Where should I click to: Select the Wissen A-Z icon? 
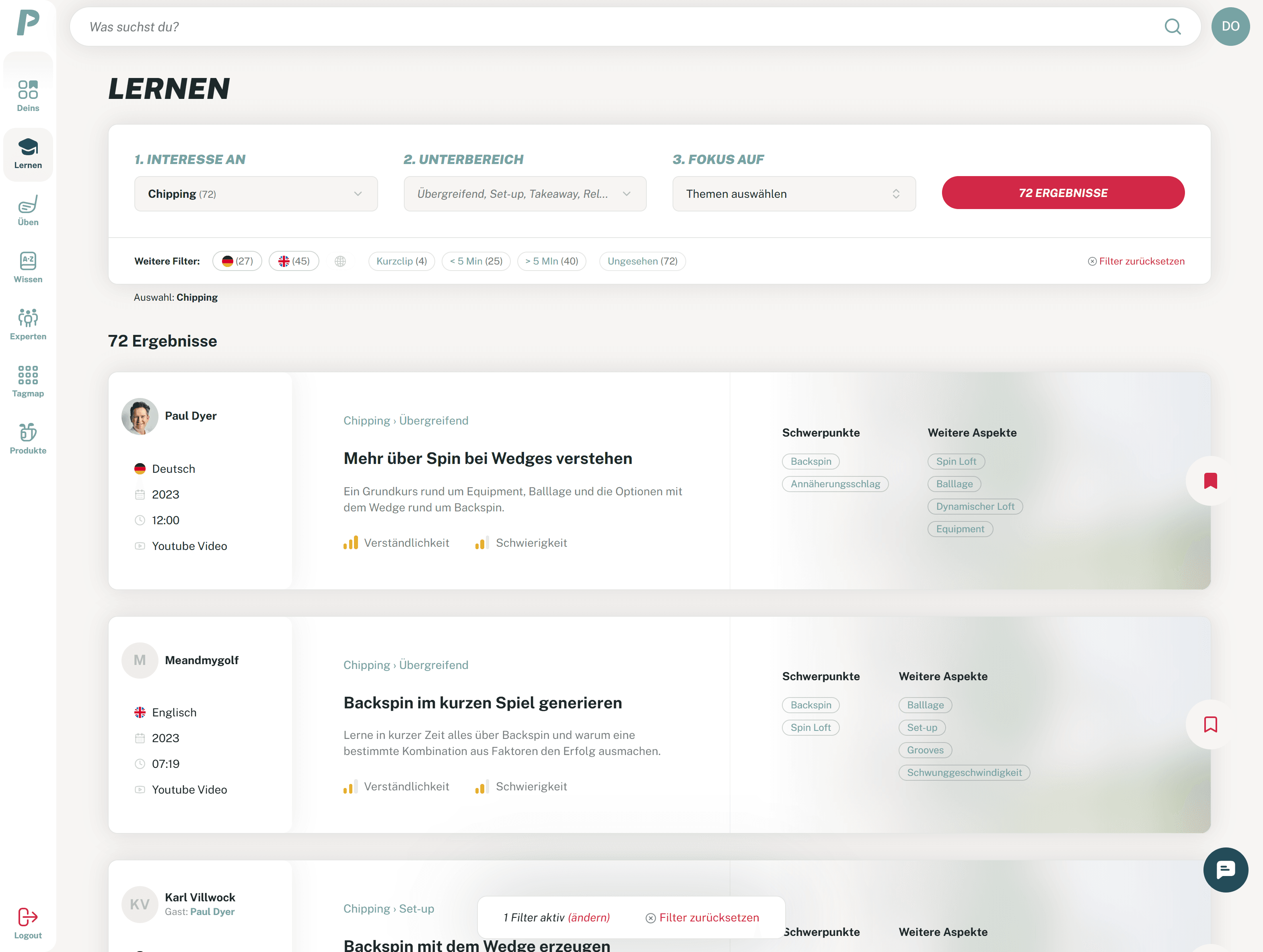click(27, 267)
